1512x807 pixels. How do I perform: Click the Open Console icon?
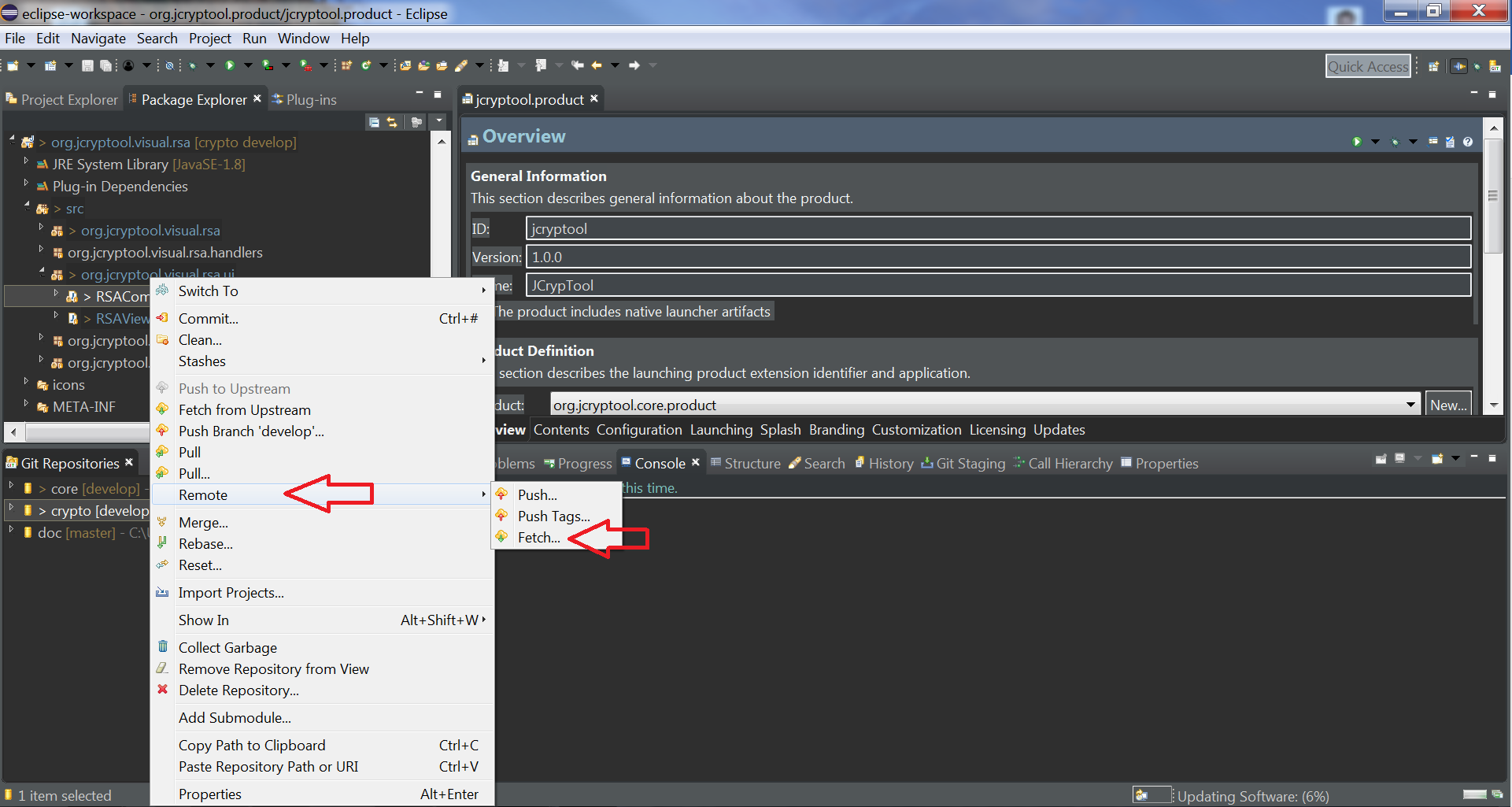[1437, 458]
